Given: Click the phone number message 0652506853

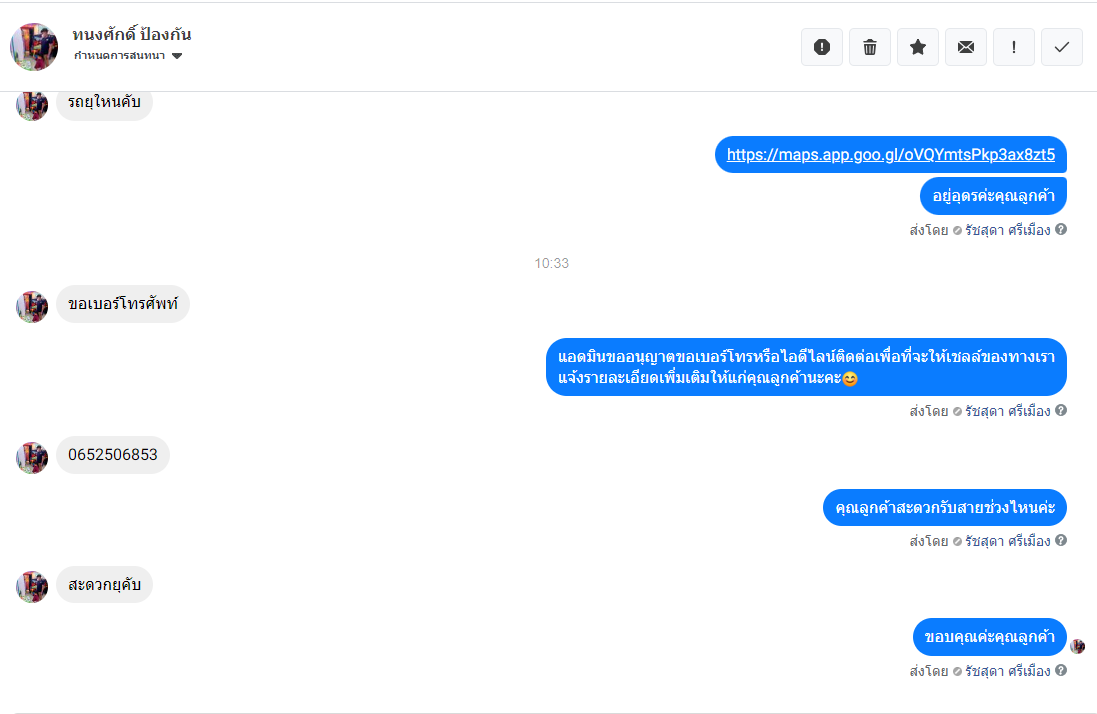Looking at the screenshot, I should click(x=113, y=455).
